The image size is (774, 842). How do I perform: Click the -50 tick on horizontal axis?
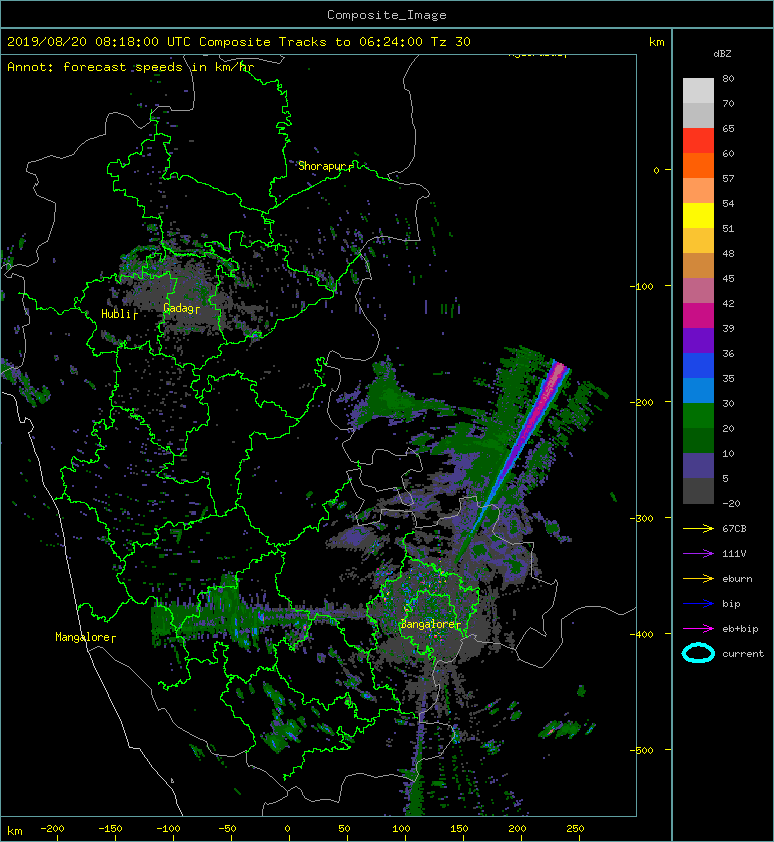coord(227,829)
